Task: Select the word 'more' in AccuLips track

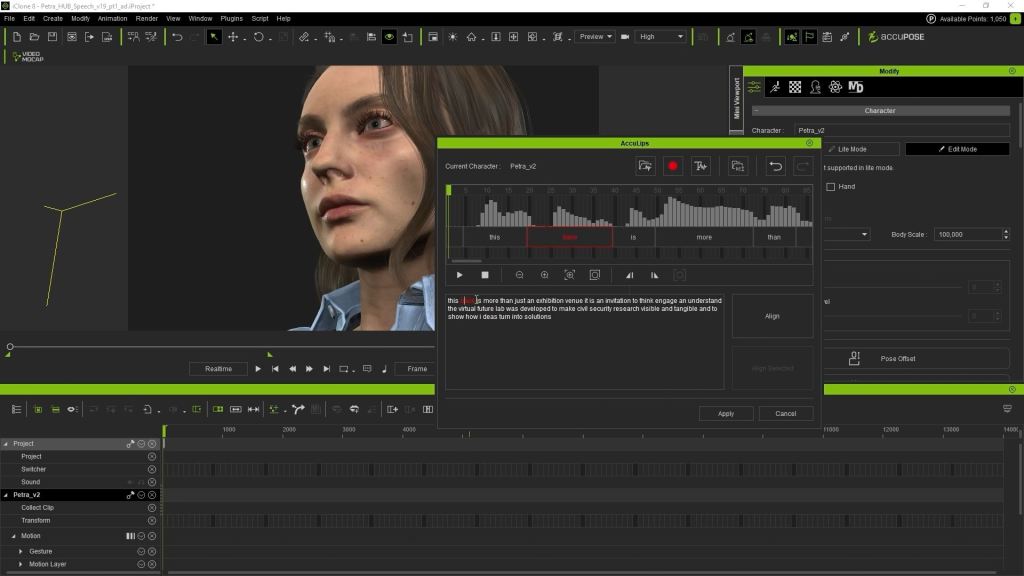Action: (704, 237)
